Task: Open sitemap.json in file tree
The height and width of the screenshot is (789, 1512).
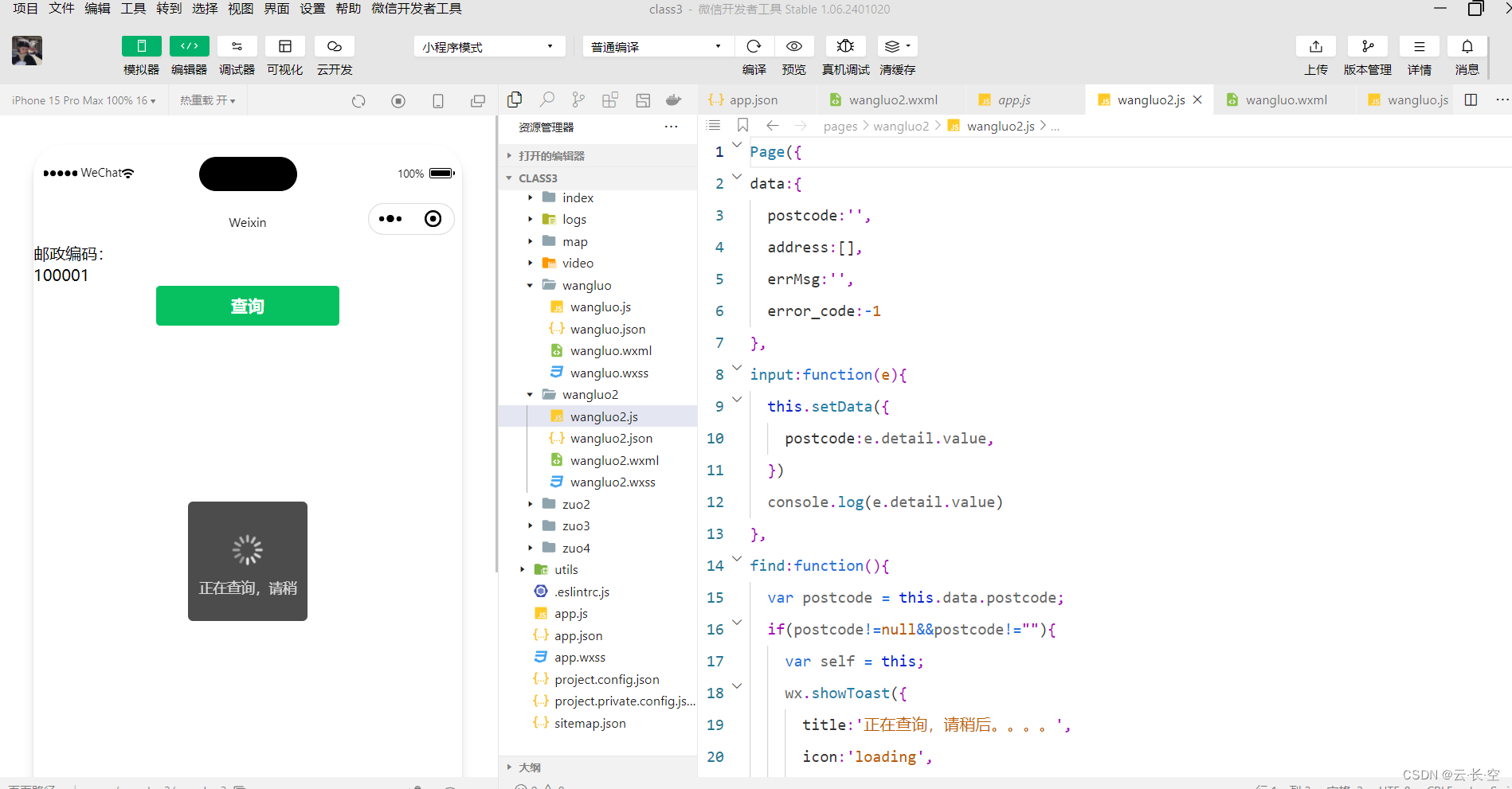Action: 590,723
